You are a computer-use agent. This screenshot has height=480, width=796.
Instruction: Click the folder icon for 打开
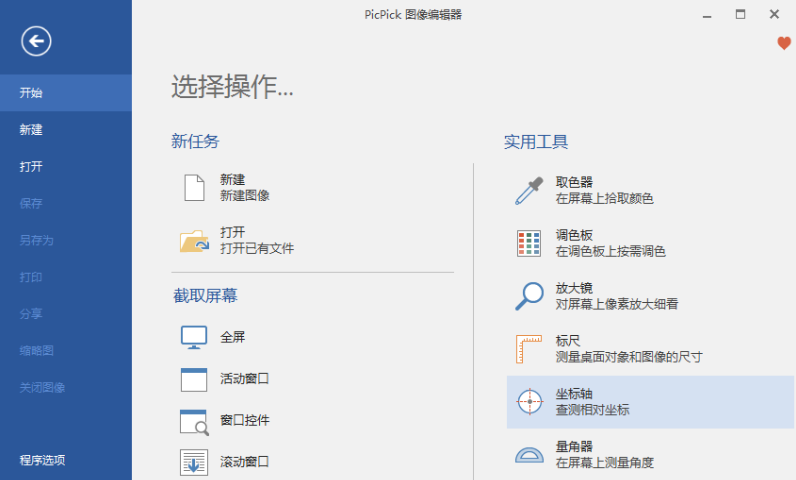pyautogui.click(x=194, y=241)
